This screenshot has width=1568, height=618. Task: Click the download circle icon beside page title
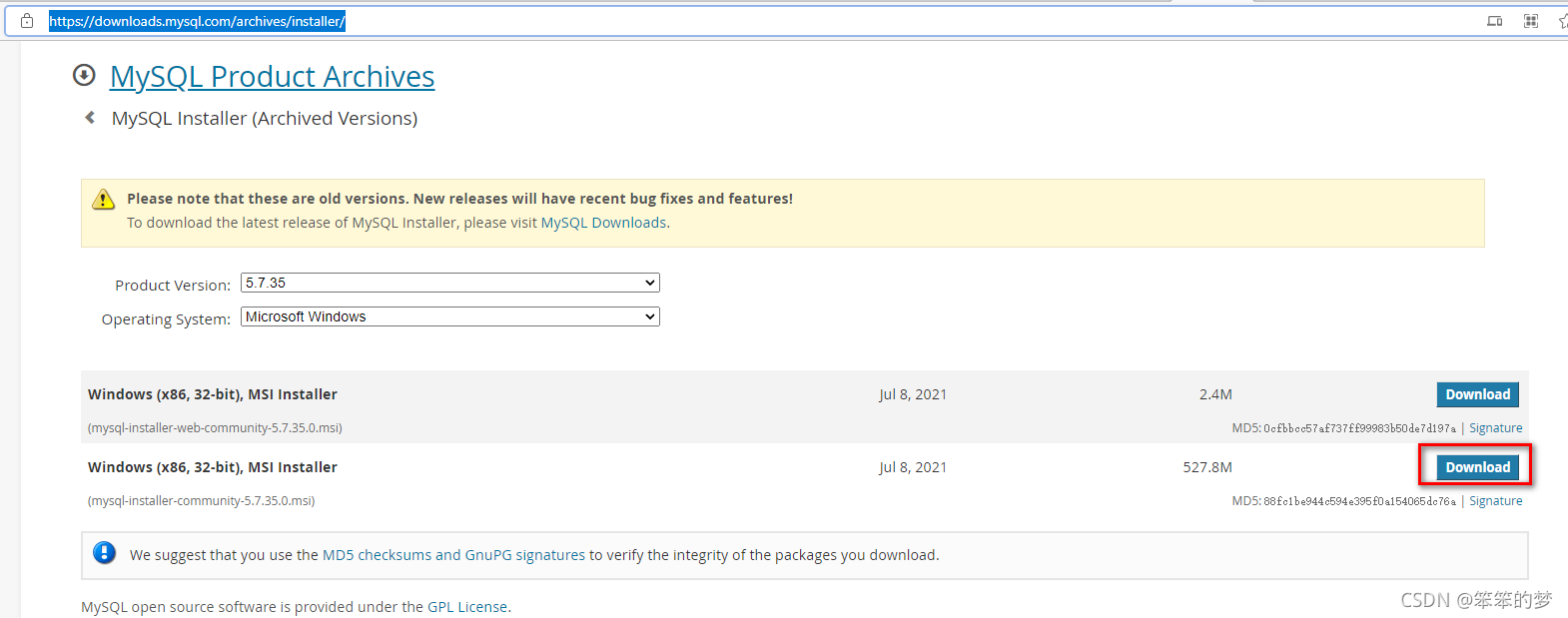point(84,75)
